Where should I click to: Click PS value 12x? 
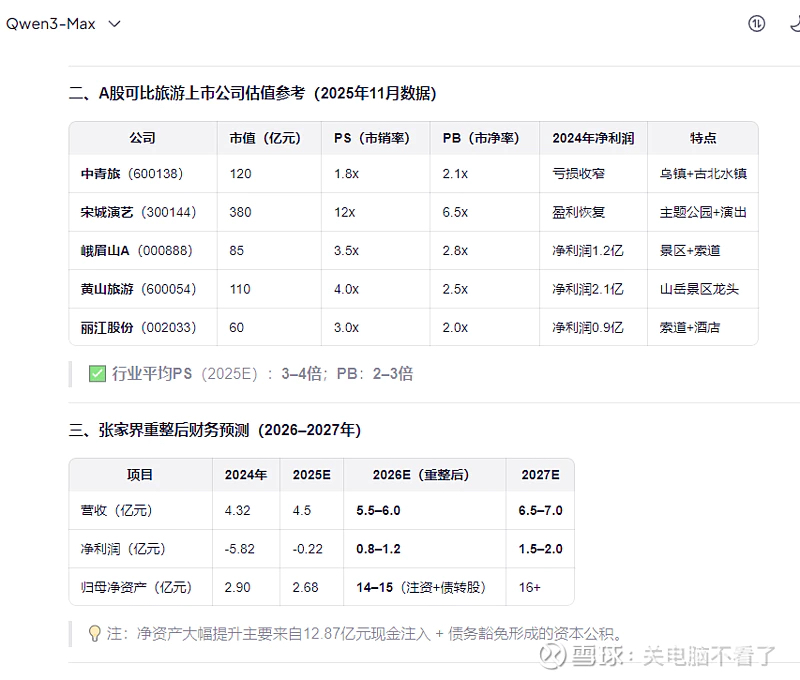345,212
